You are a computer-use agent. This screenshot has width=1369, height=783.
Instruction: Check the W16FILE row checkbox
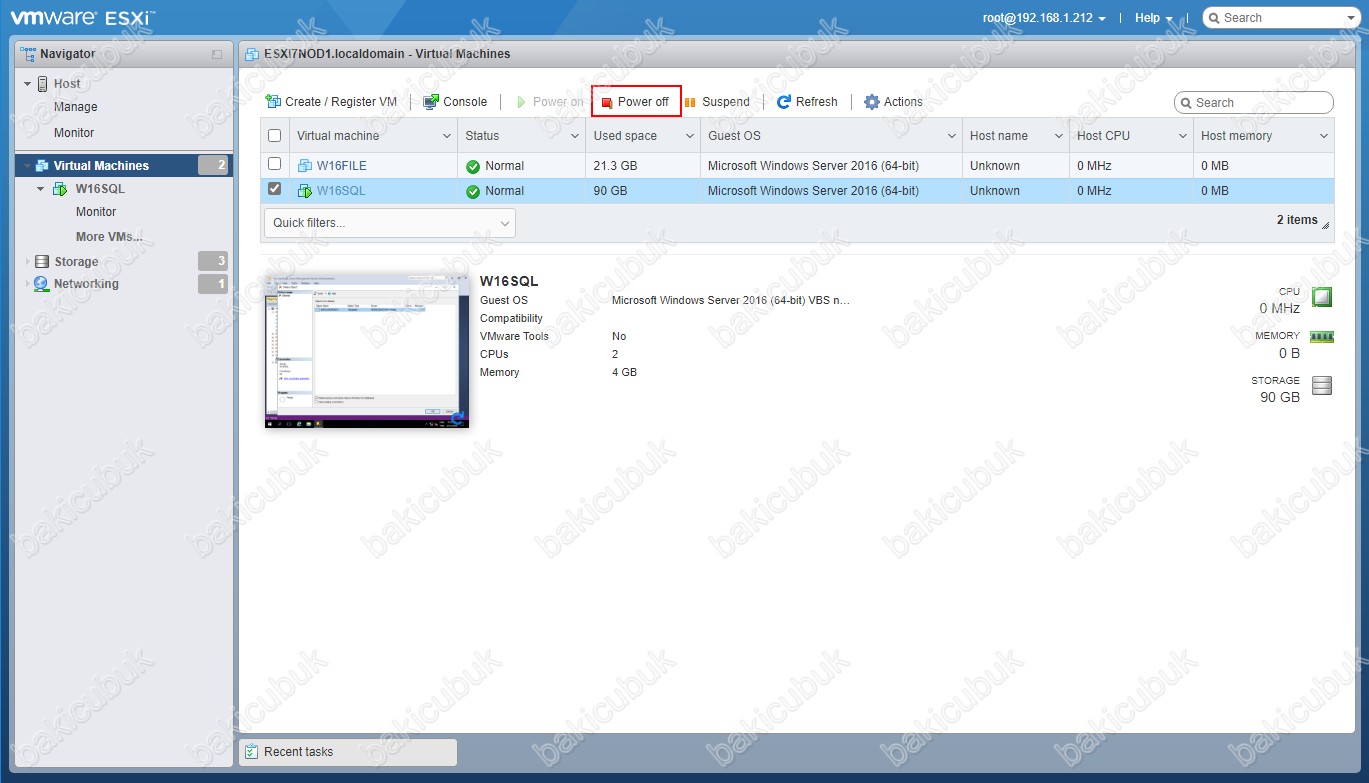tap(275, 164)
